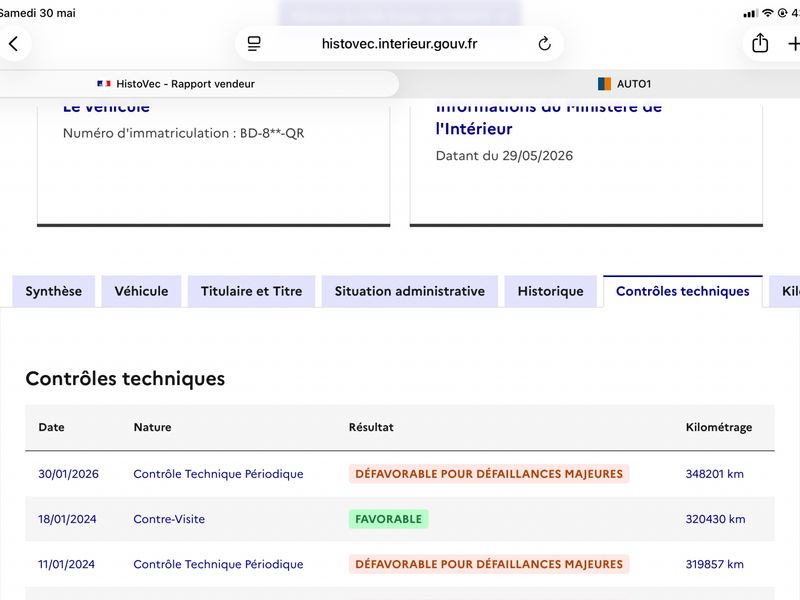
Task: Switch to the AUTO1 browser tab
Action: pos(624,84)
